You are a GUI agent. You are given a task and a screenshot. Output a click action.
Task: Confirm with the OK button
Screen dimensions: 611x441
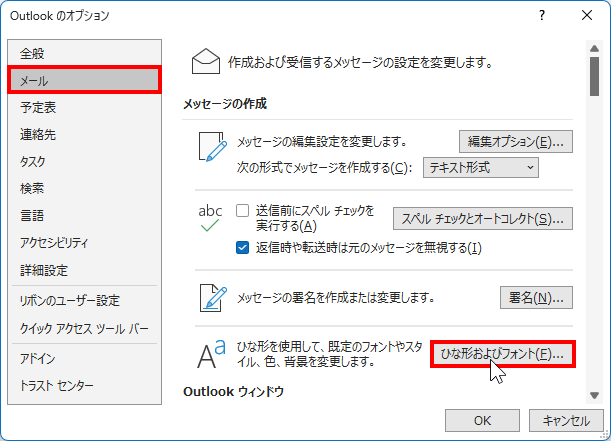coord(482,420)
